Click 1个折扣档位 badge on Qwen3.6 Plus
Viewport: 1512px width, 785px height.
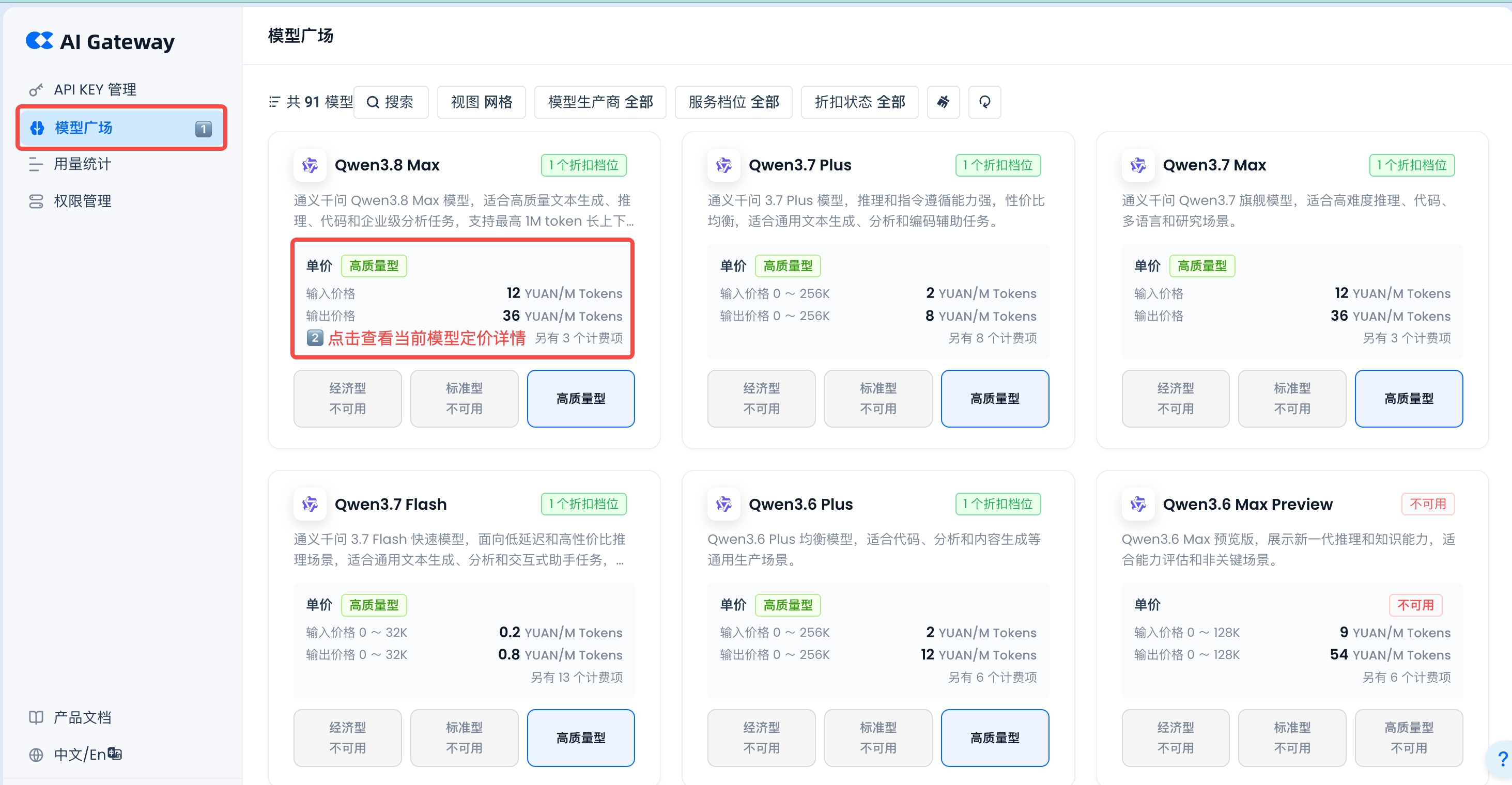click(998, 504)
